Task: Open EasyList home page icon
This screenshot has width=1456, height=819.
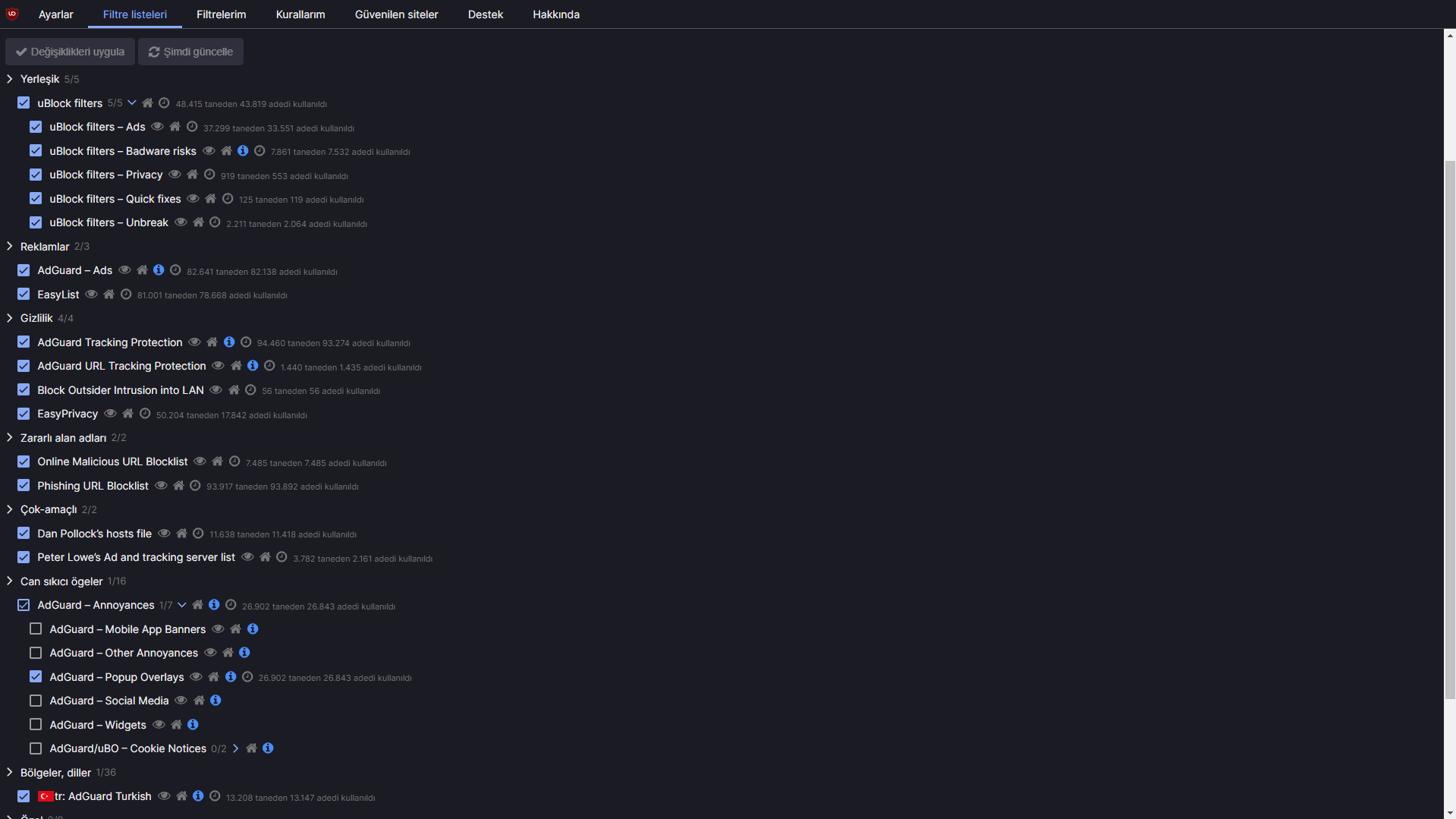Action: click(x=109, y=295)
